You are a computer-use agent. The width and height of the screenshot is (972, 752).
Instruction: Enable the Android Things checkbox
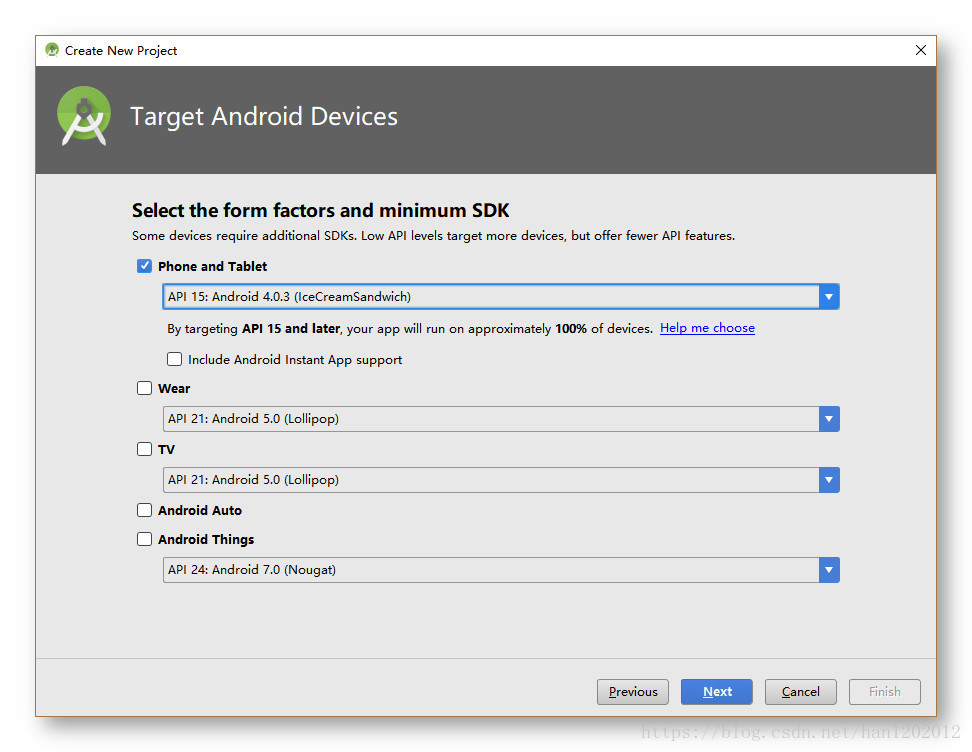(x=144, y=539)
